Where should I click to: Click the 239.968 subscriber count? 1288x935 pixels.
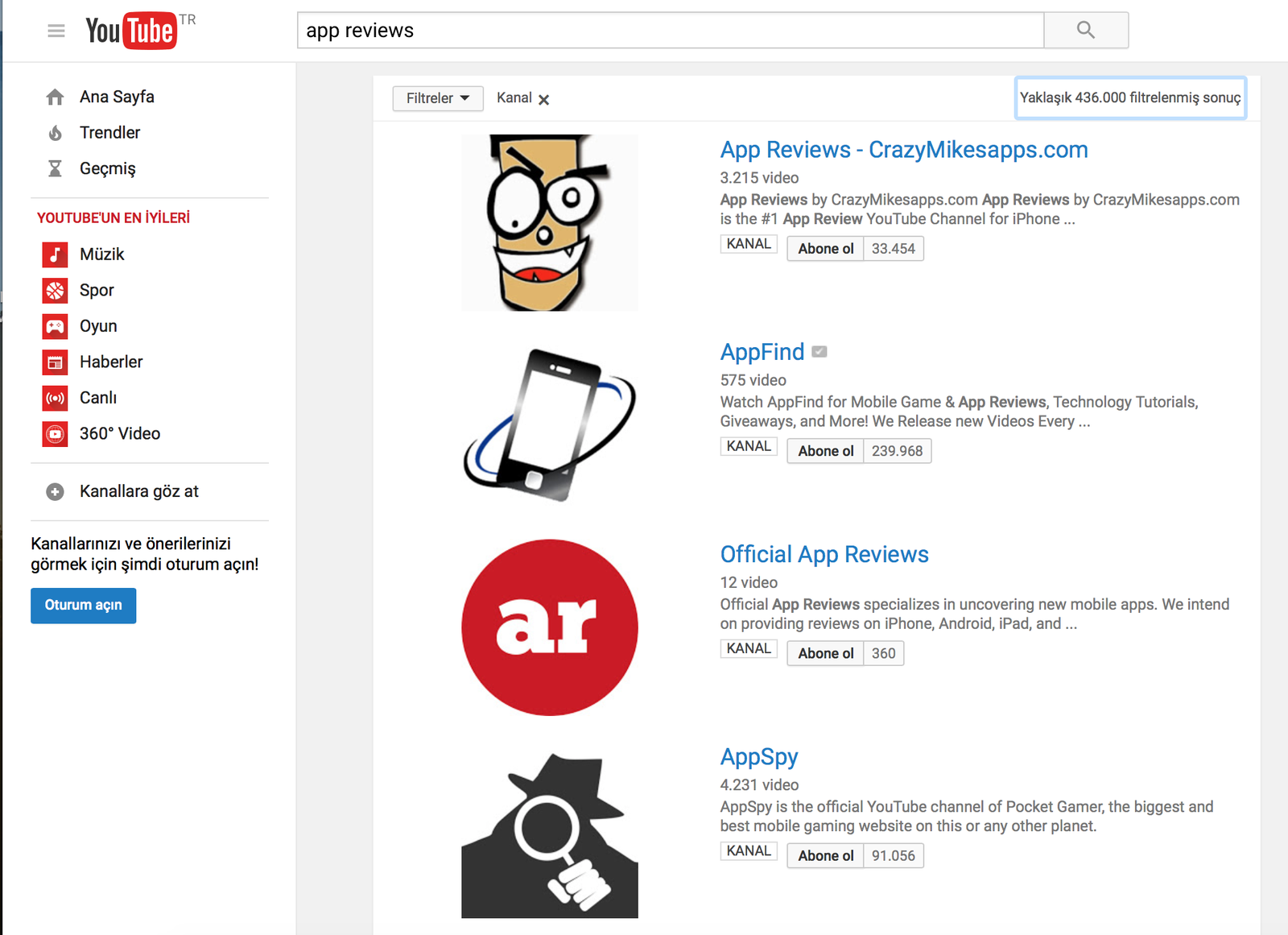(x=898, y=451)
